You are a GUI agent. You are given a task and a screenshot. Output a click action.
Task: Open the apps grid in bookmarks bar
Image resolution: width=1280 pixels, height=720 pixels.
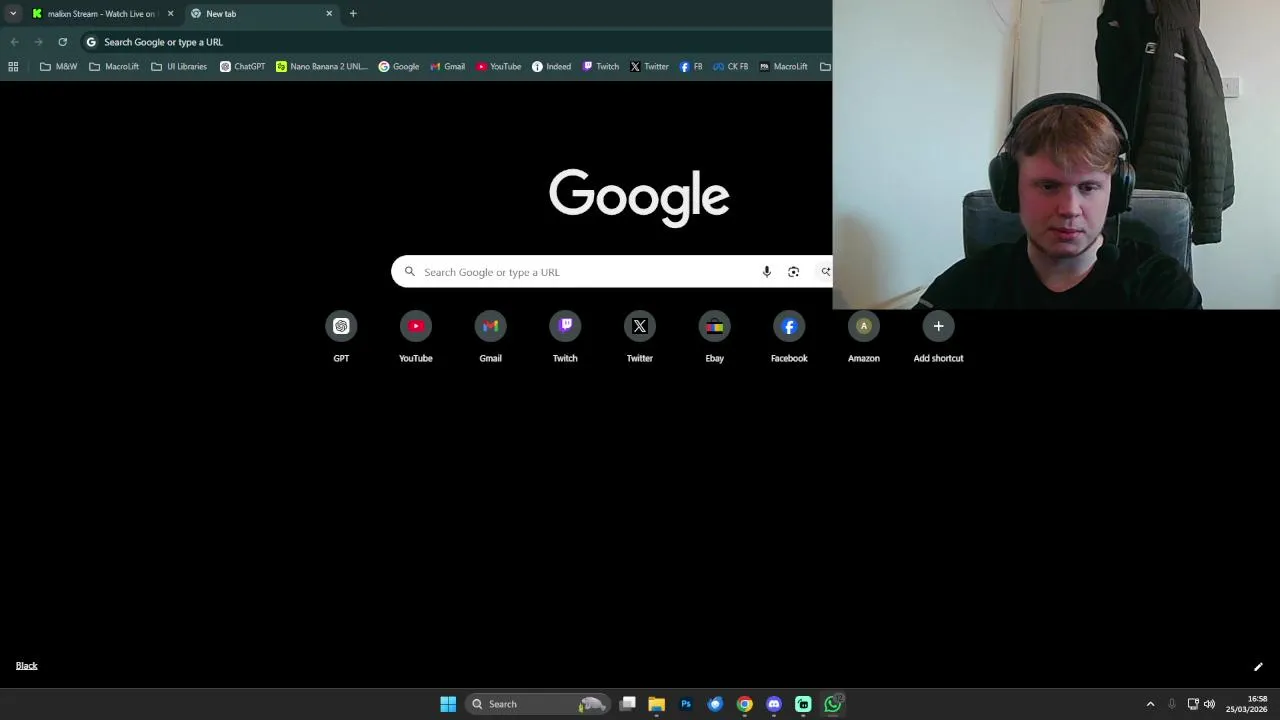[13, 67]
